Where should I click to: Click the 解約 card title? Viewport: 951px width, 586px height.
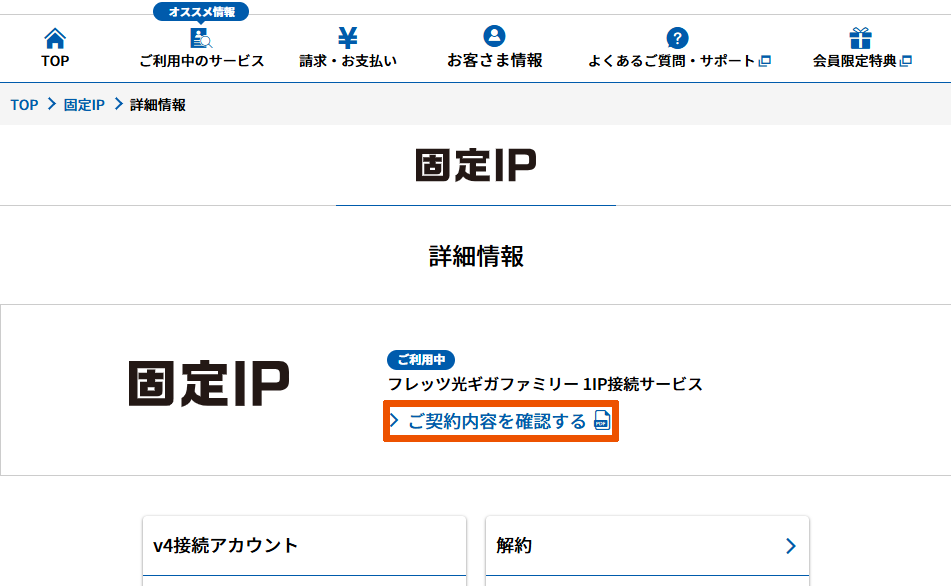coord(514,546)
